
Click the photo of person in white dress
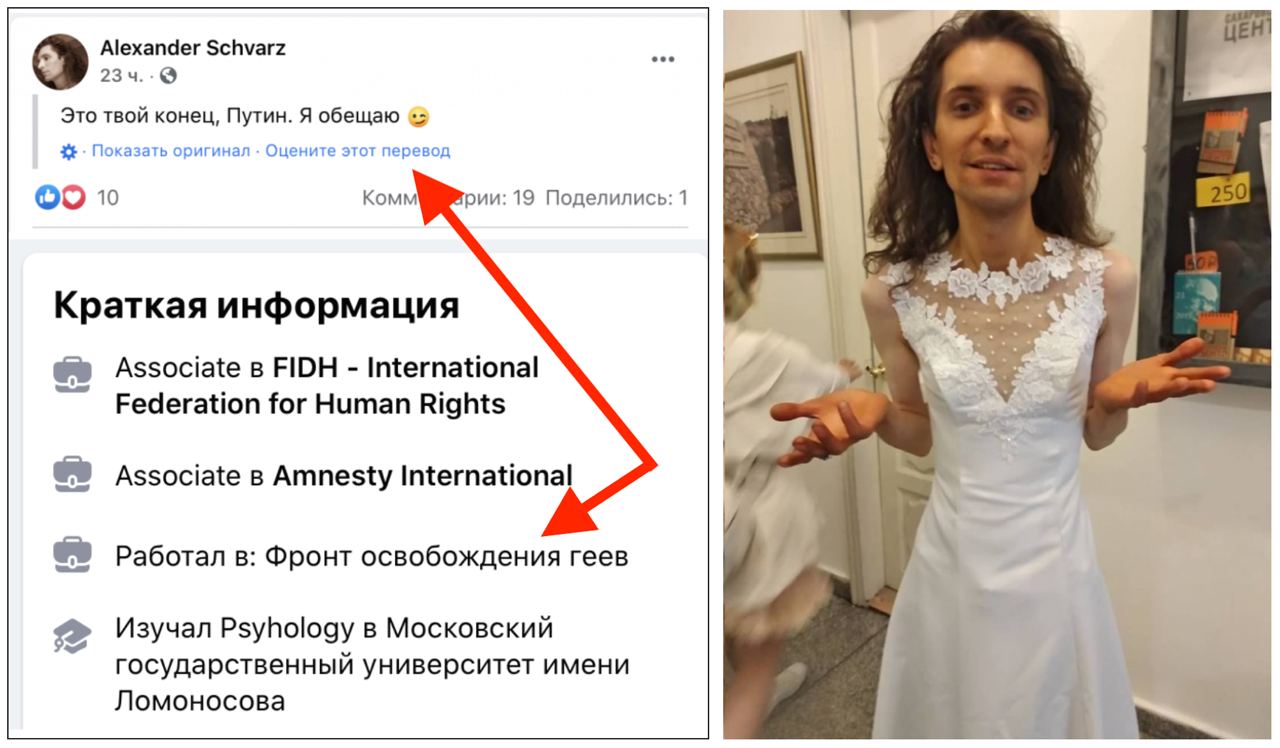tap(1000, 374)
